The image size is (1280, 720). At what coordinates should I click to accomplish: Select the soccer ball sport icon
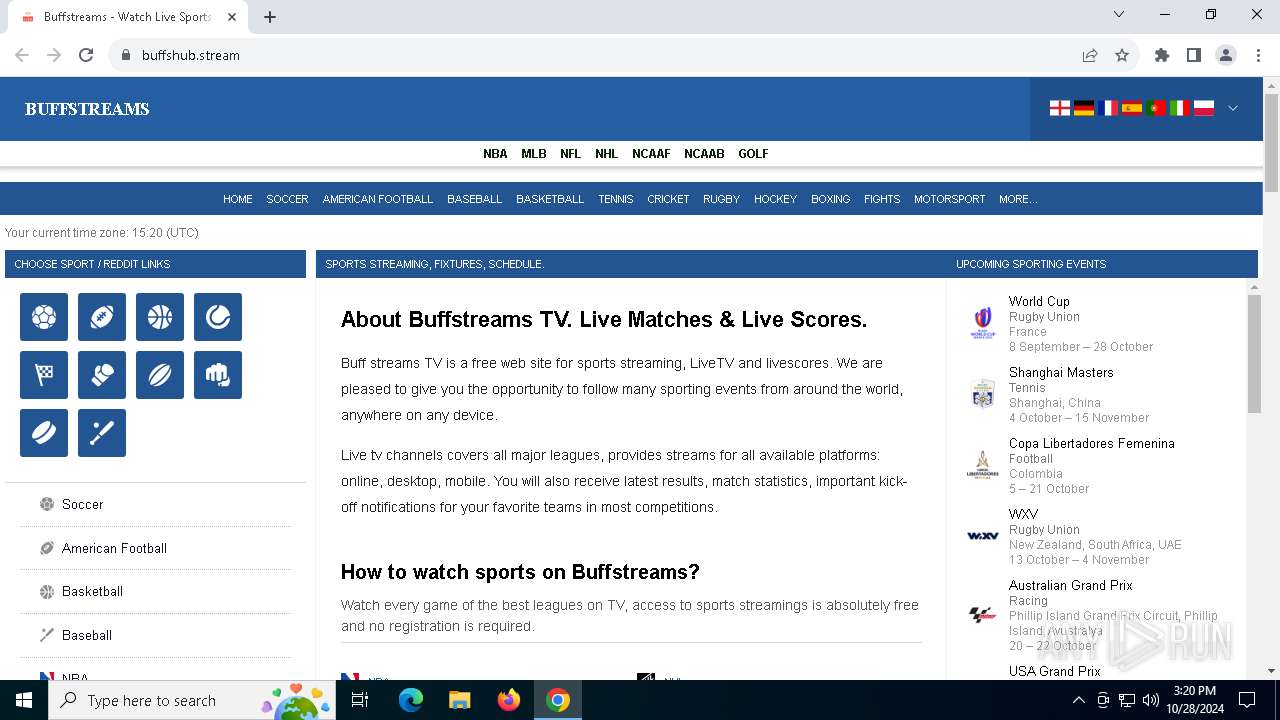tap(44, 317)
